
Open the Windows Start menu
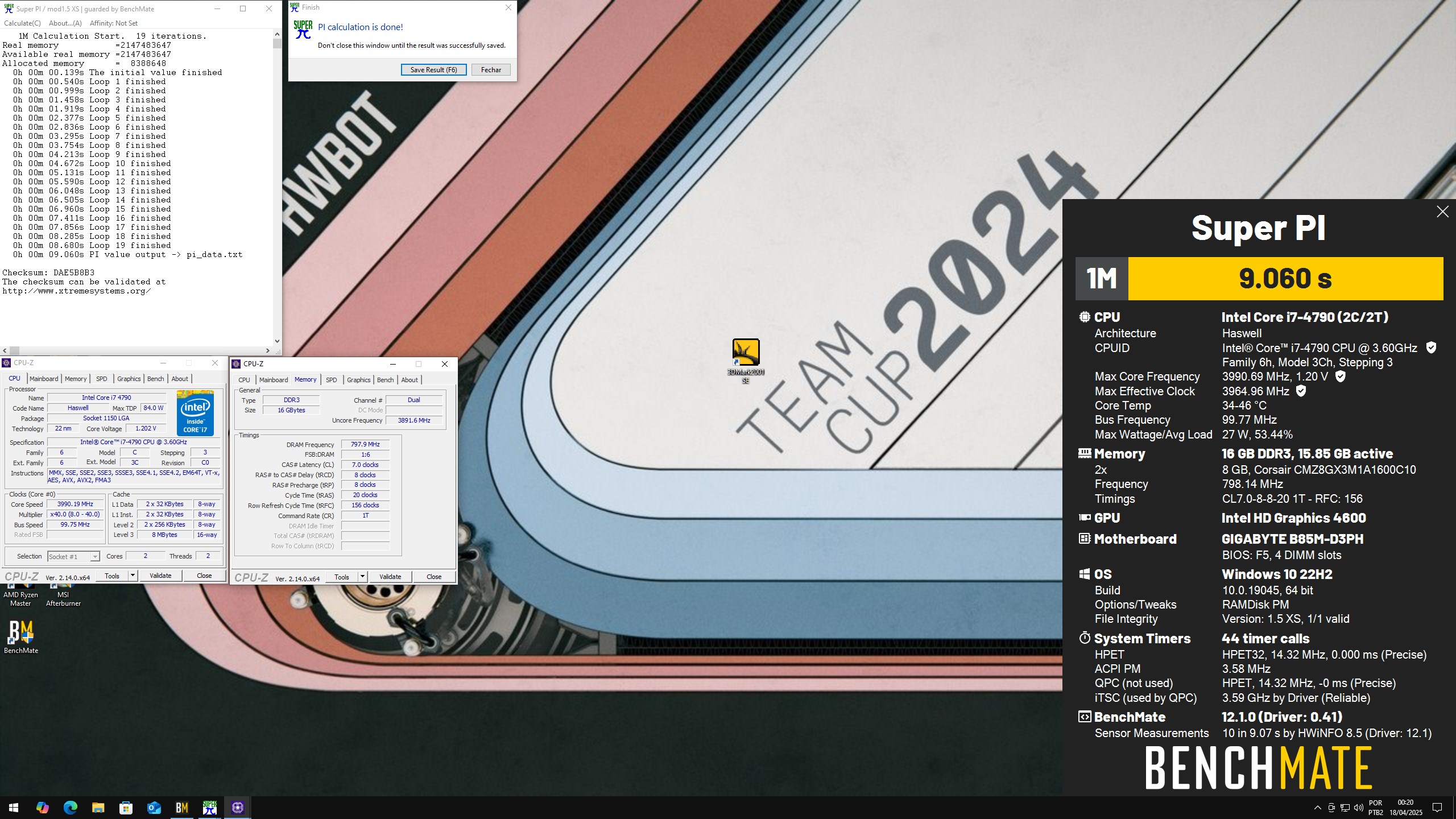14,807
